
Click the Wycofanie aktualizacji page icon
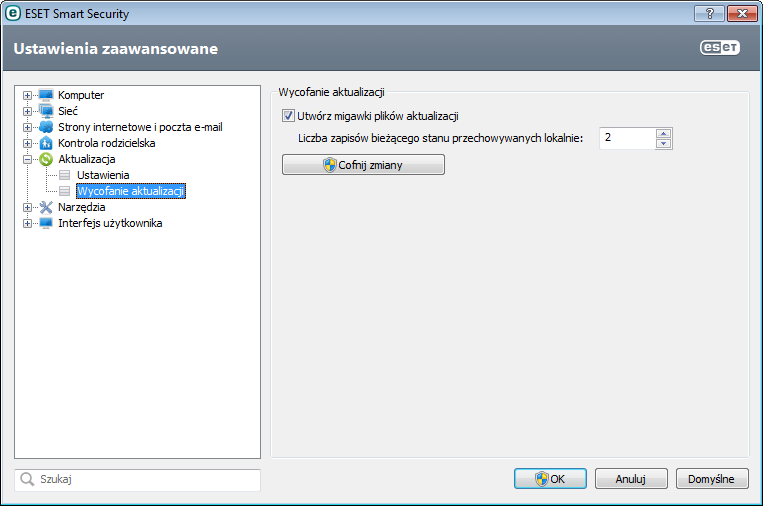(x=64, y=191)
